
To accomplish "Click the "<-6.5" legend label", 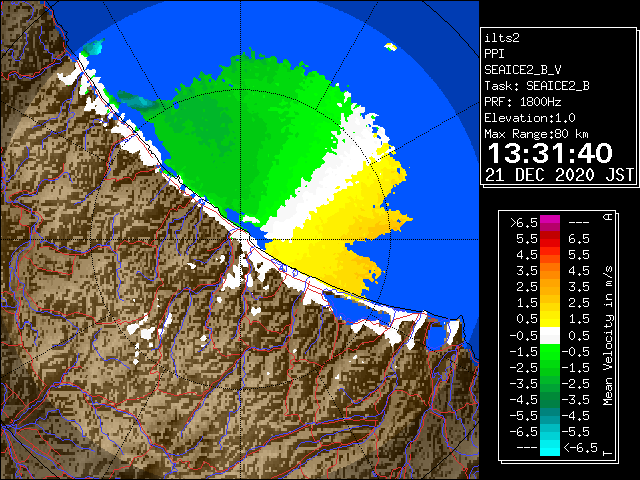I will [x=580, y=448].
